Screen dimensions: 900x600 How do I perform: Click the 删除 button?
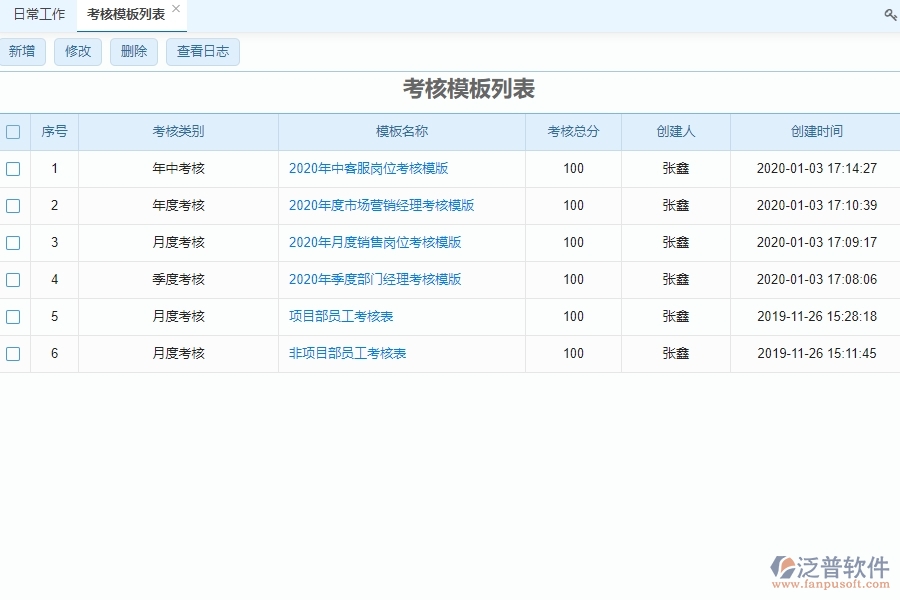click(x=133, y=51)
